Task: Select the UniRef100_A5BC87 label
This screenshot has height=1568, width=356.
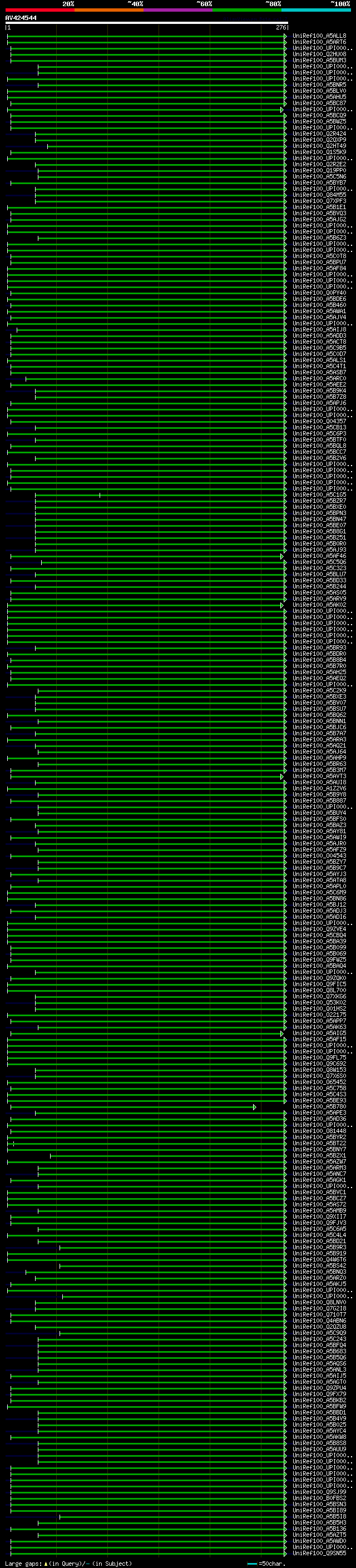Action: (x=319, y=103)
